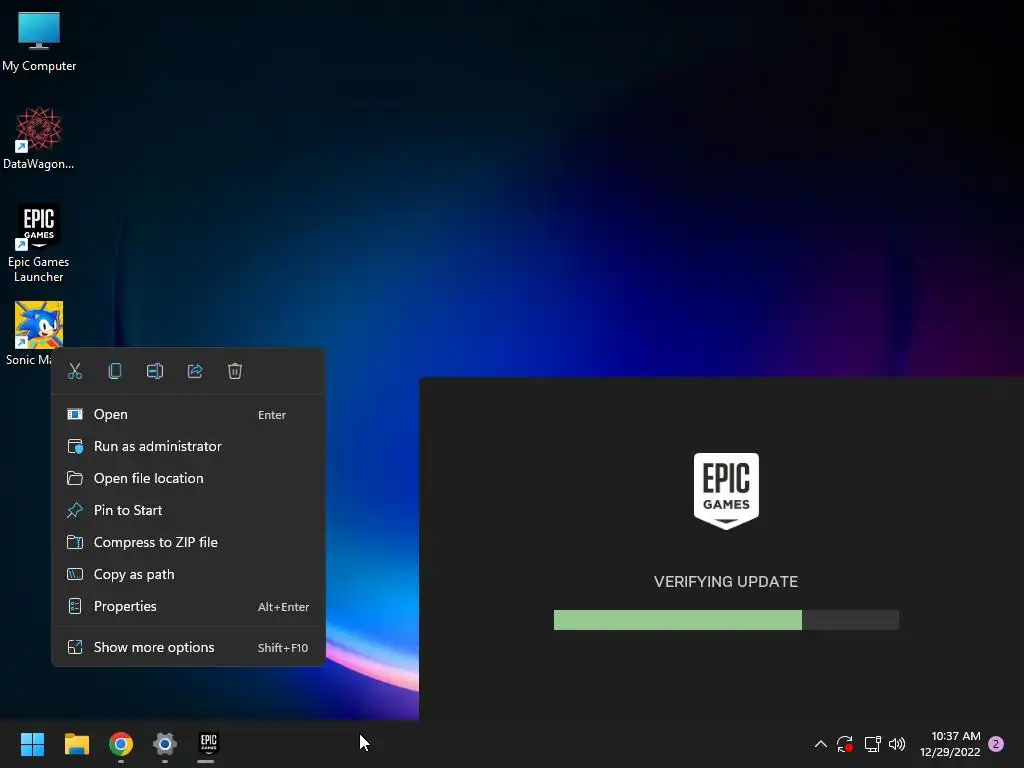Click the Share icon in context menu

click(195, 371)
